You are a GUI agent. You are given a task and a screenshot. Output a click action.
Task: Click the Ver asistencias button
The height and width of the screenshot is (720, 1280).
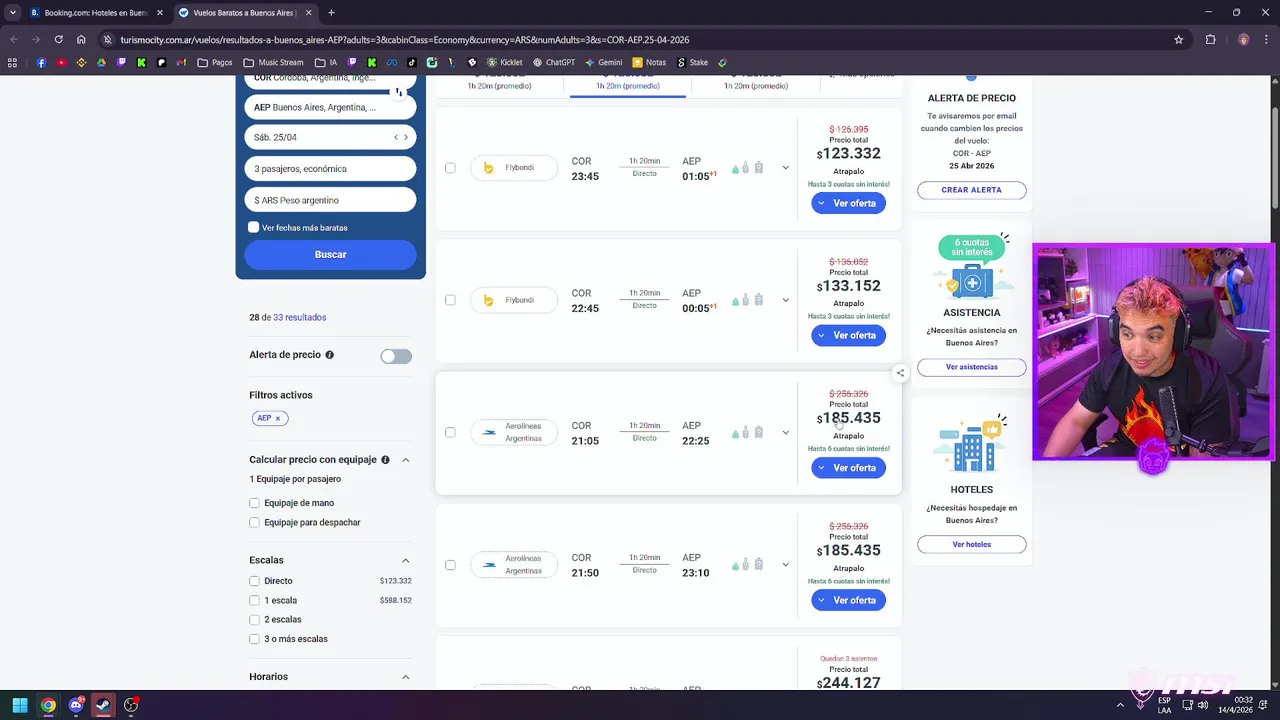(x=971, y=367)
